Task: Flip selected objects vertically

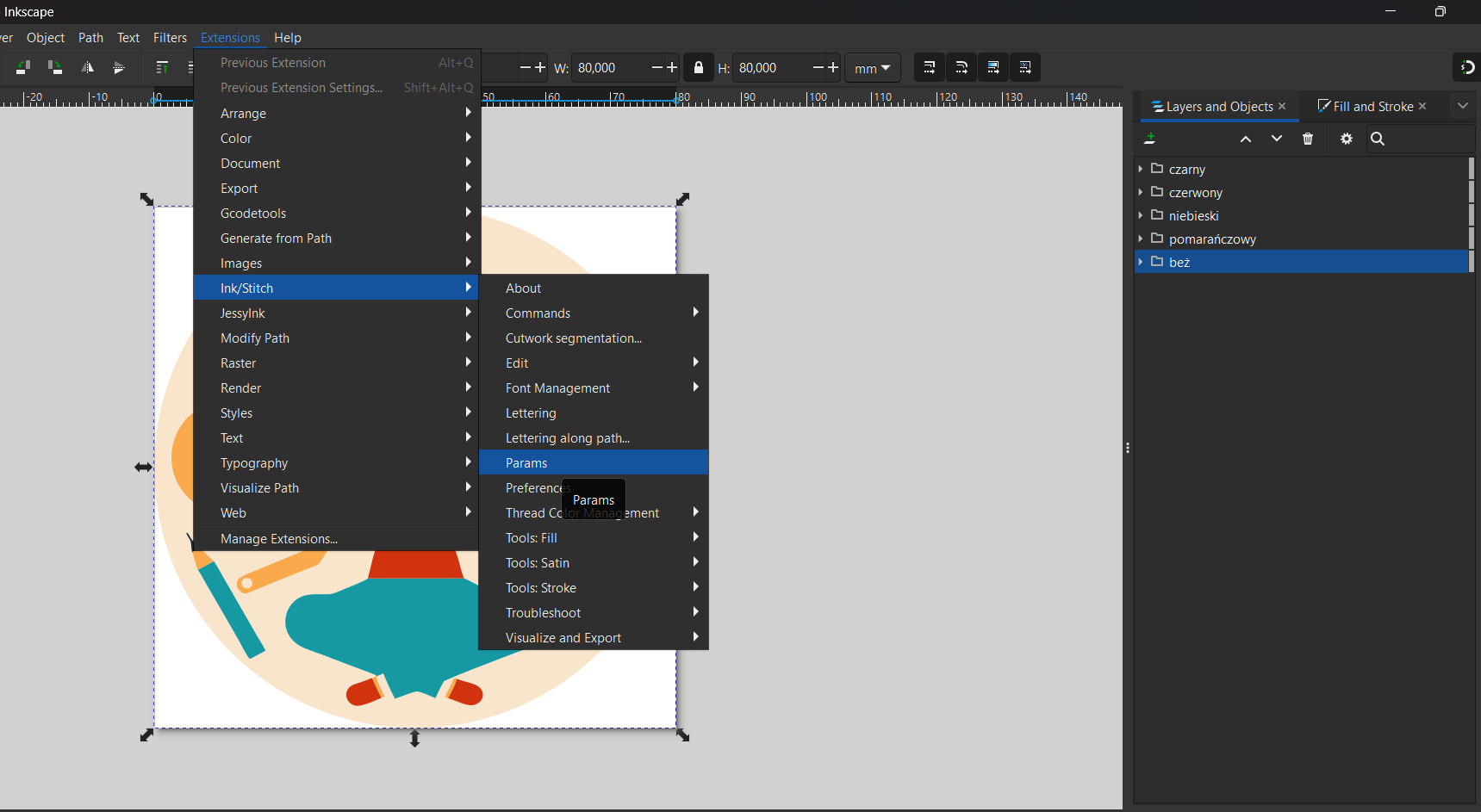Action: [x=119, y=67]
